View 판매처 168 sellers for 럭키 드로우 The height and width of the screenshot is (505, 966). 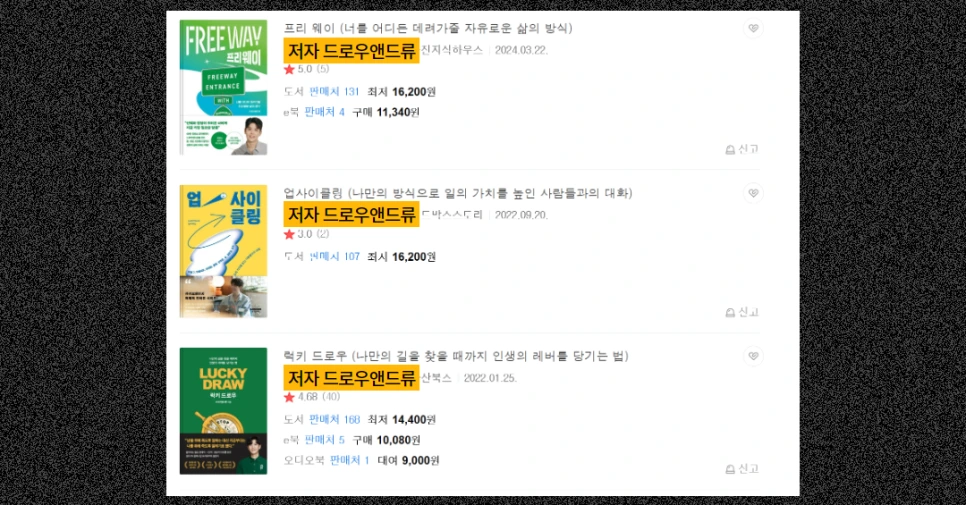point(335,419)
